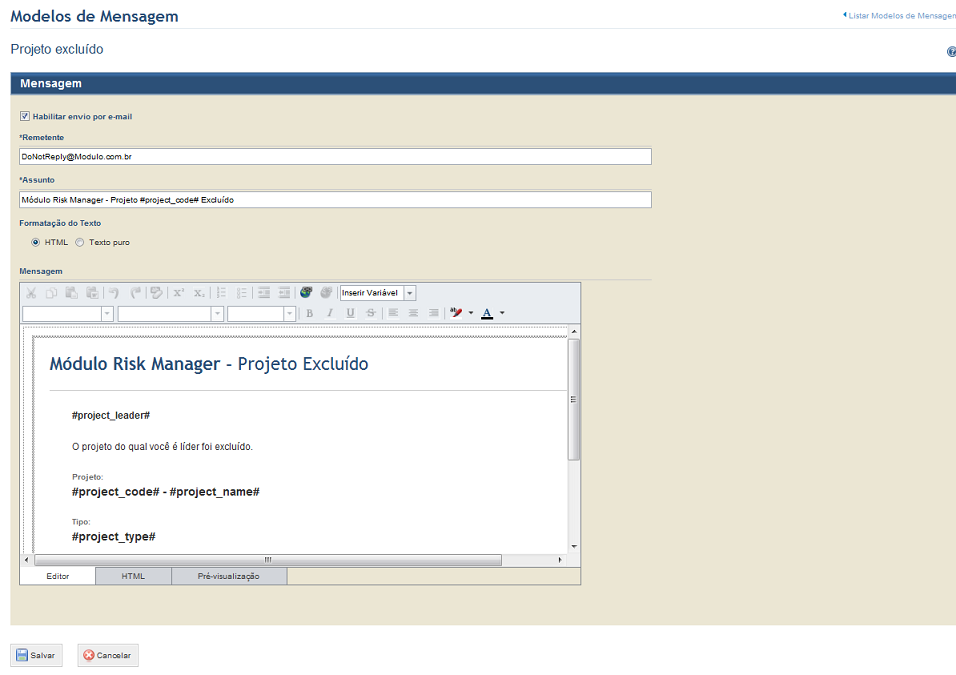This screenshot has height=675, width=956.
Task: Click the editor vertical scrollbar thumb
Action: click(x=574, y=399)
